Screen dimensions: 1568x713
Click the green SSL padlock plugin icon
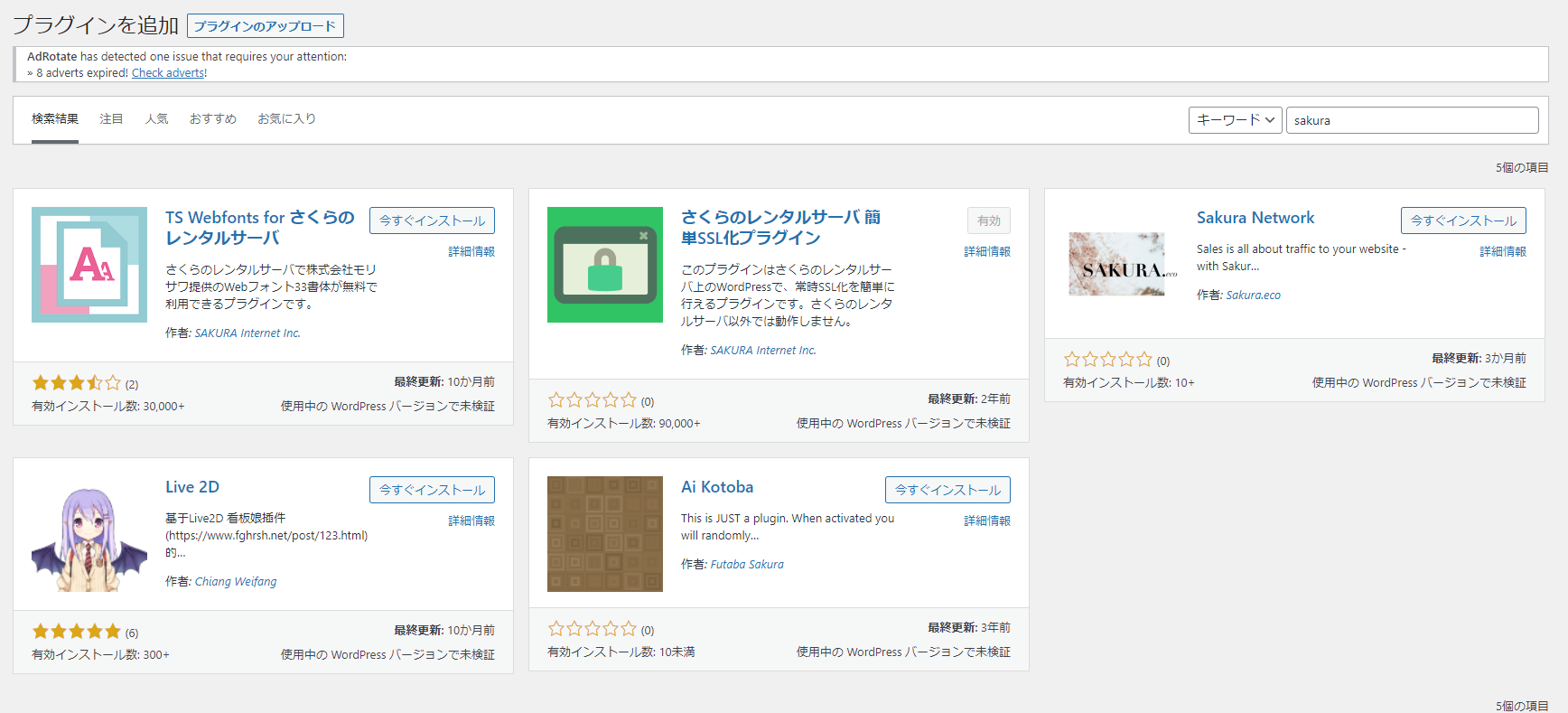click(605, 265)
